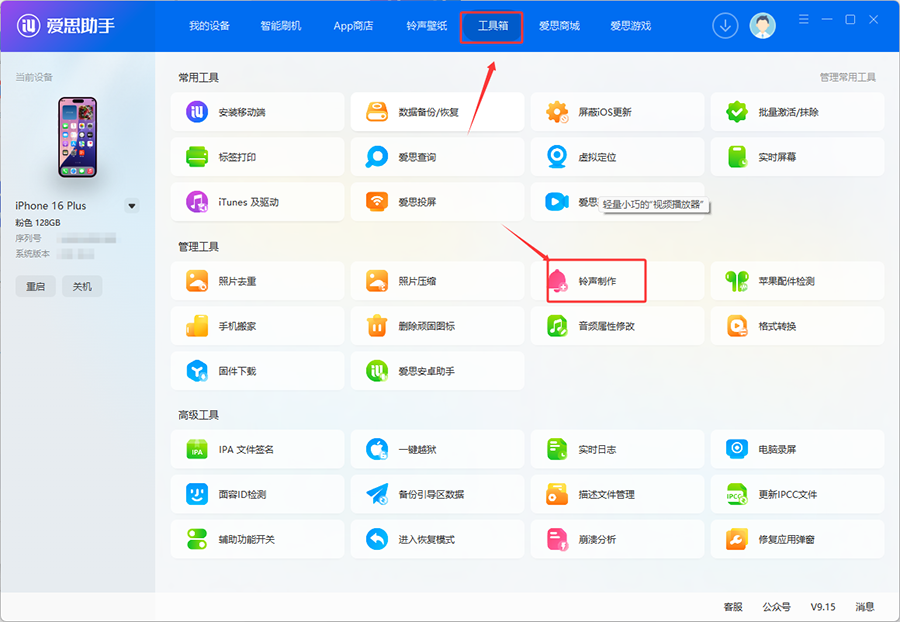
Task: Open the hamburger menu in title bar
Action: pyautogui.click(x=804, y=20)
